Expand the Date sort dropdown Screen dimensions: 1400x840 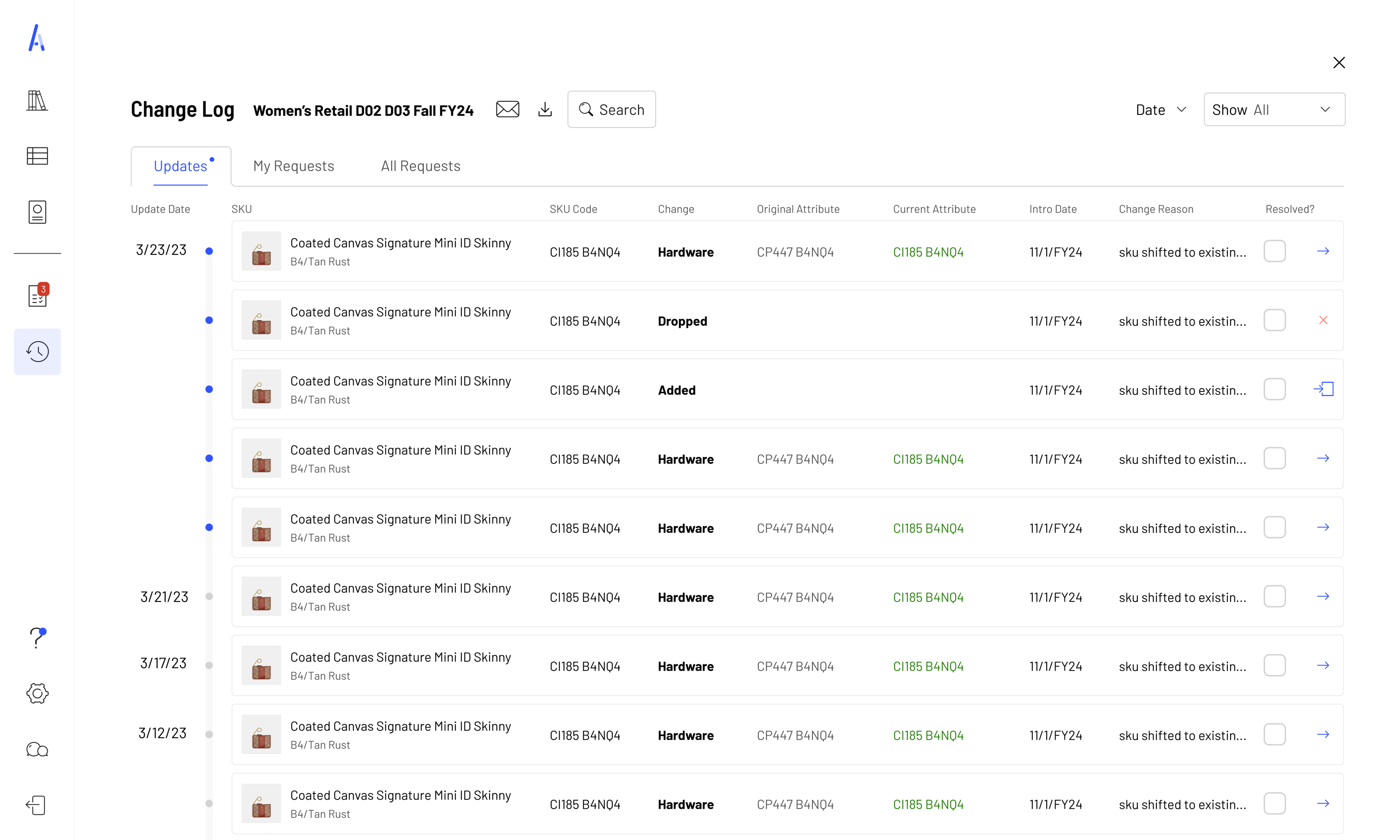pos(1161,110)
